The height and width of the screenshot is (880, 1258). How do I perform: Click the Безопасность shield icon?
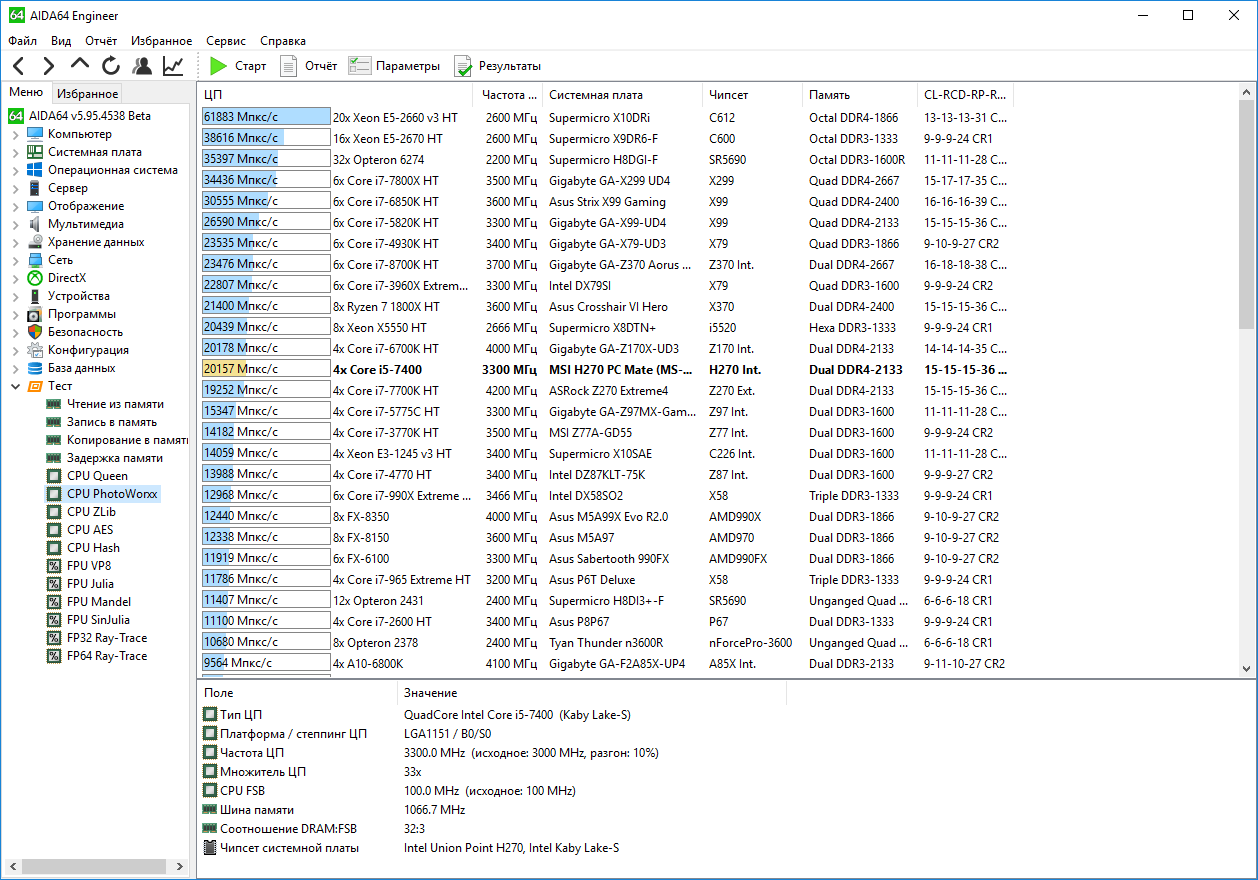(35, 332)
